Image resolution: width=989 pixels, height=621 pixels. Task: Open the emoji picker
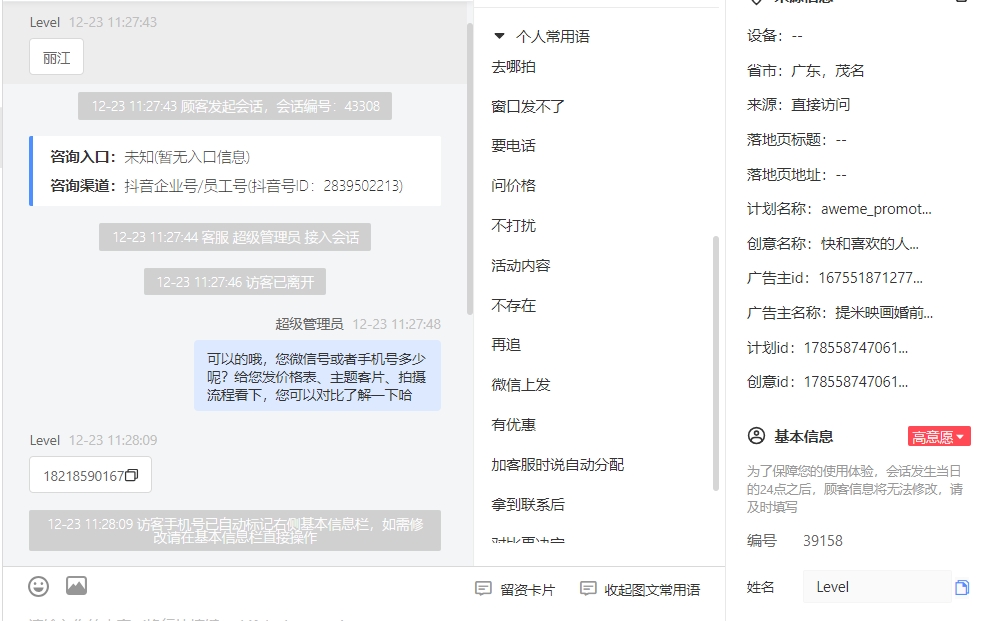coord(38,586)
